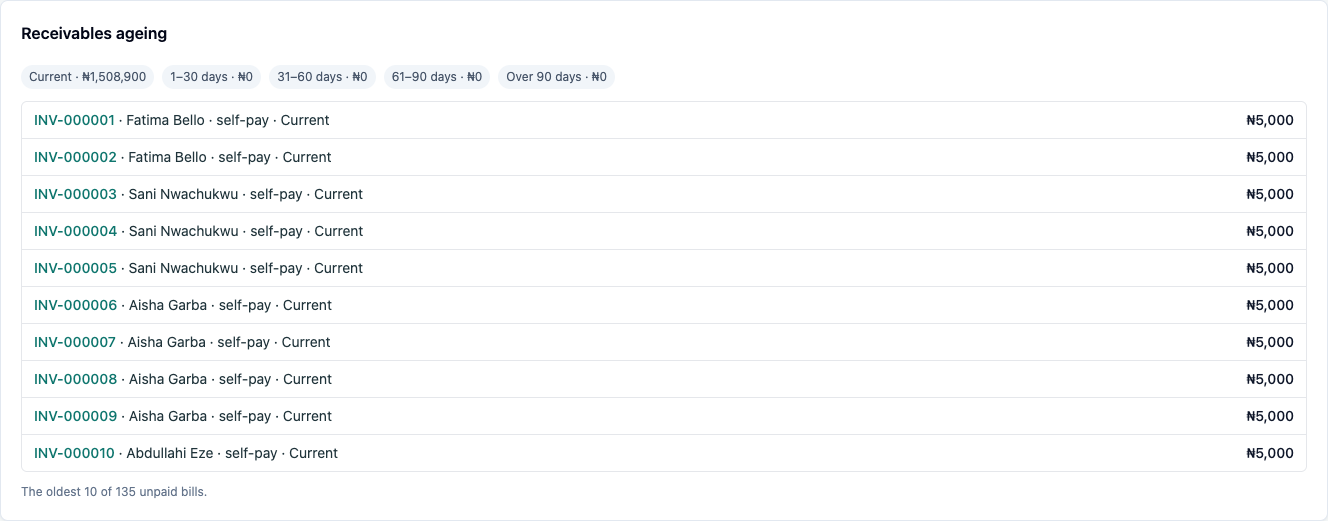This screenshot has width=1328, height=521.
Task: Click the 1–30 days ageing chip
Action: click(x=211, y=77)
